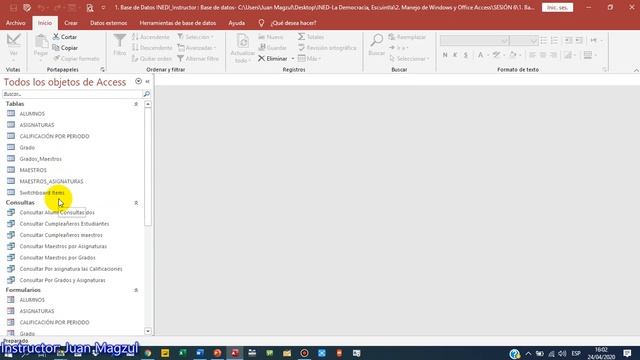Toggle align text right
The image size is (640, 360).
coord(553,55)
